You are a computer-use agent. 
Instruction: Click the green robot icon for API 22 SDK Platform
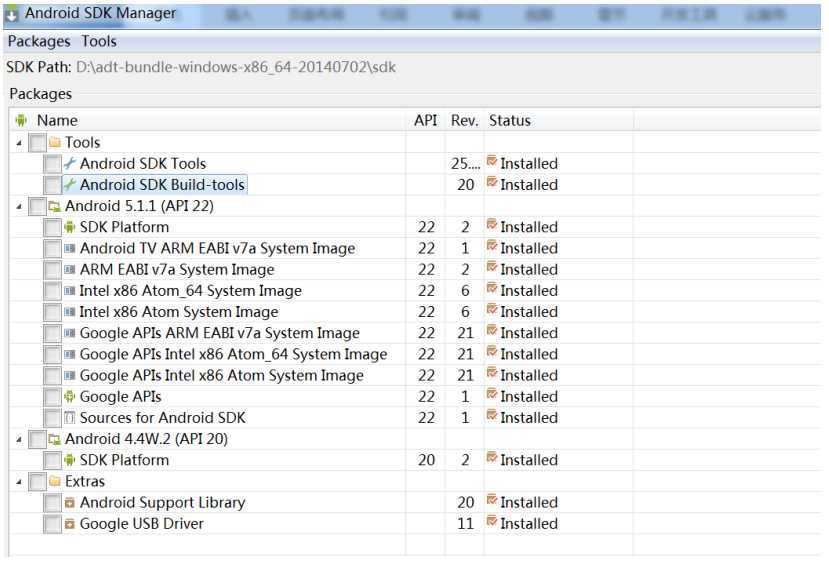coord(70,227)
